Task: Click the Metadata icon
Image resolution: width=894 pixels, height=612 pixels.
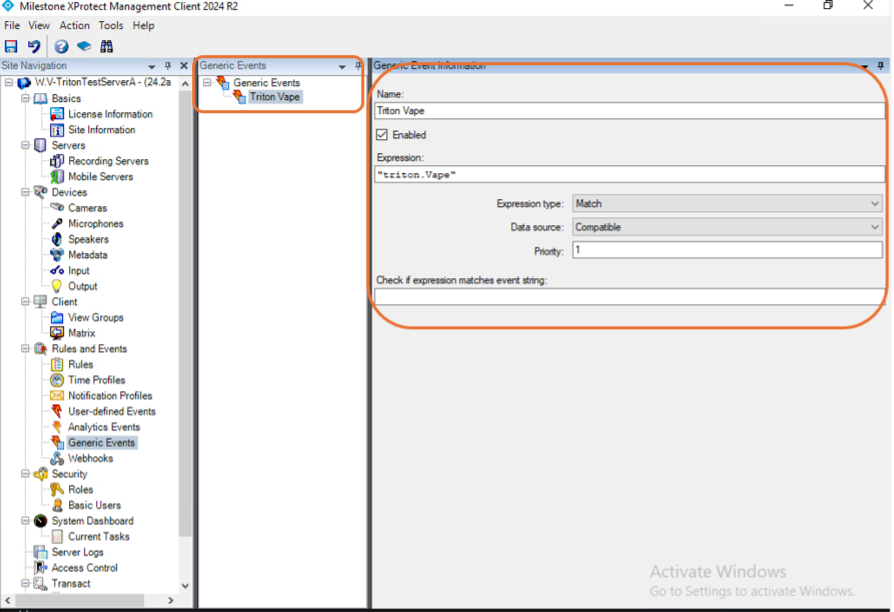Action: coord(57,255)
